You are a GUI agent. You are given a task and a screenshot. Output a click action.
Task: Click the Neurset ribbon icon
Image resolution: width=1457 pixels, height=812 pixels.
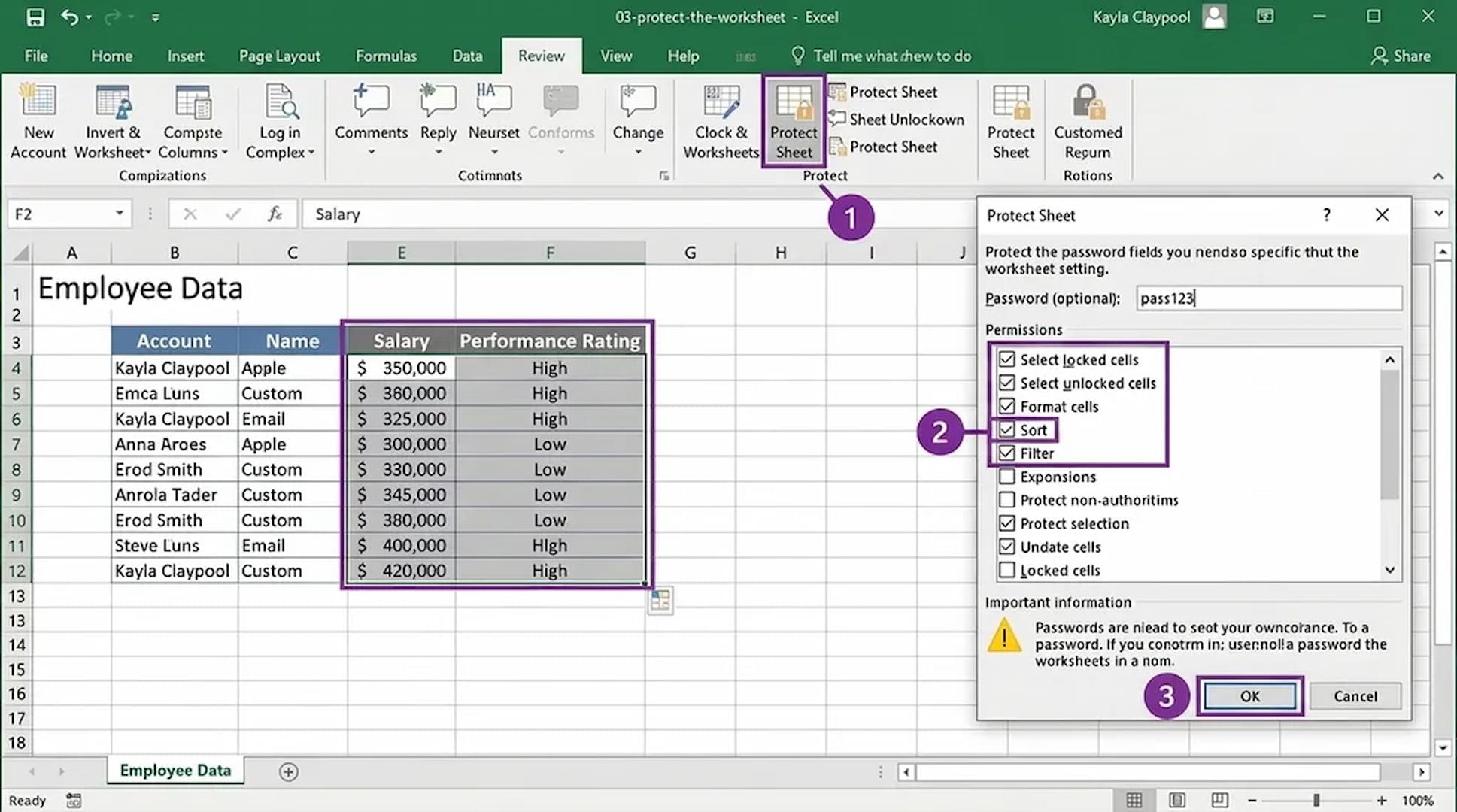pos(493,101)
